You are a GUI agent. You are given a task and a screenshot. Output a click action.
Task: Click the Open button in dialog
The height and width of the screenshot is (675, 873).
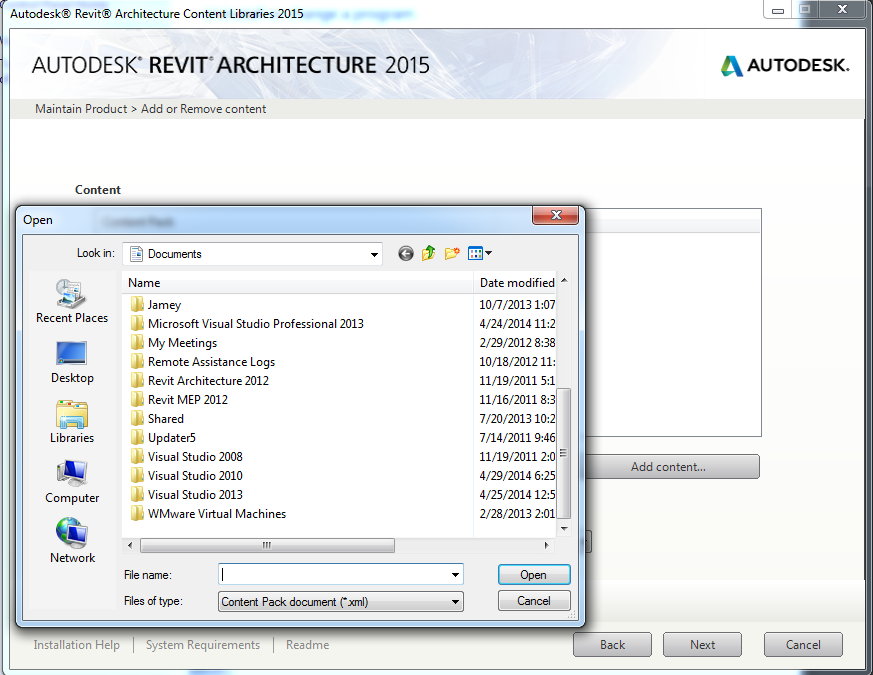pyautogui.click(x=534, y=575)
